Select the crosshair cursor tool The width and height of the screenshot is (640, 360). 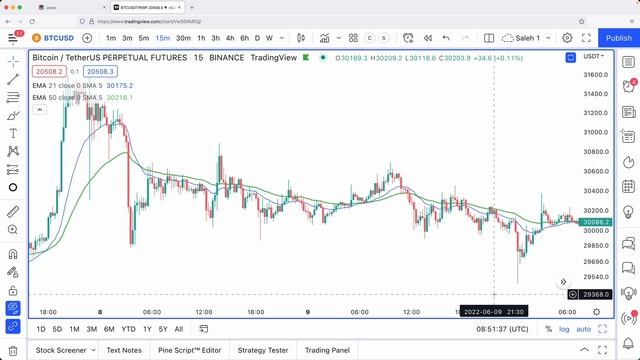coord(13,62)
